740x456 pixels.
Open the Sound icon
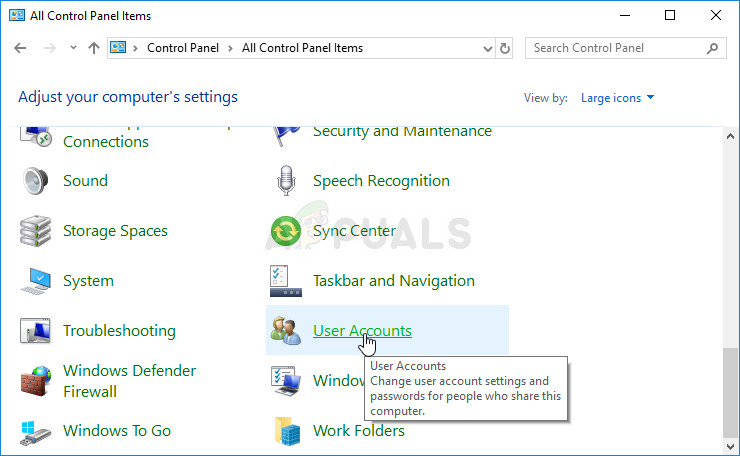[35, 181]
